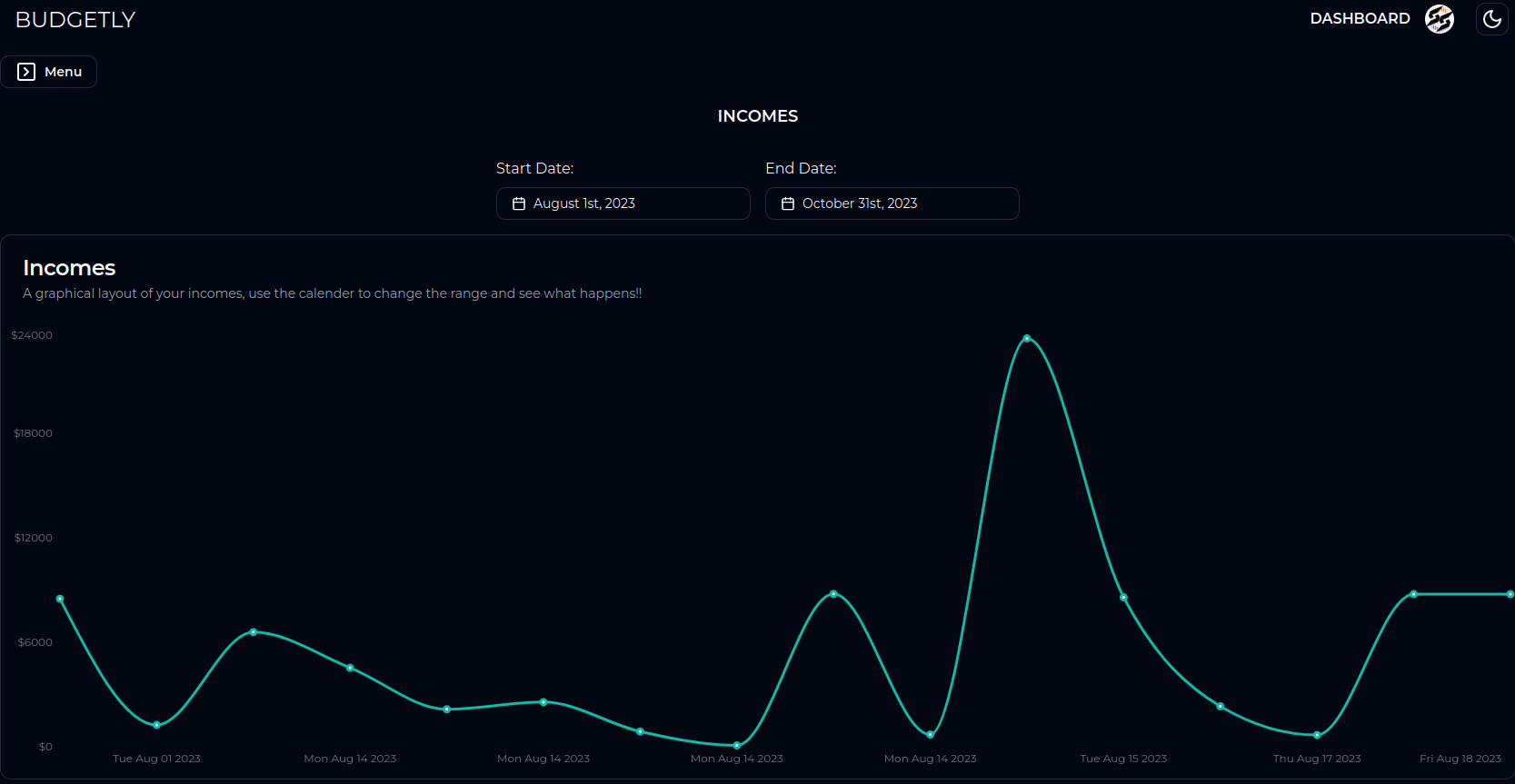Click the BUDGETLY logo text

(75, 20)
